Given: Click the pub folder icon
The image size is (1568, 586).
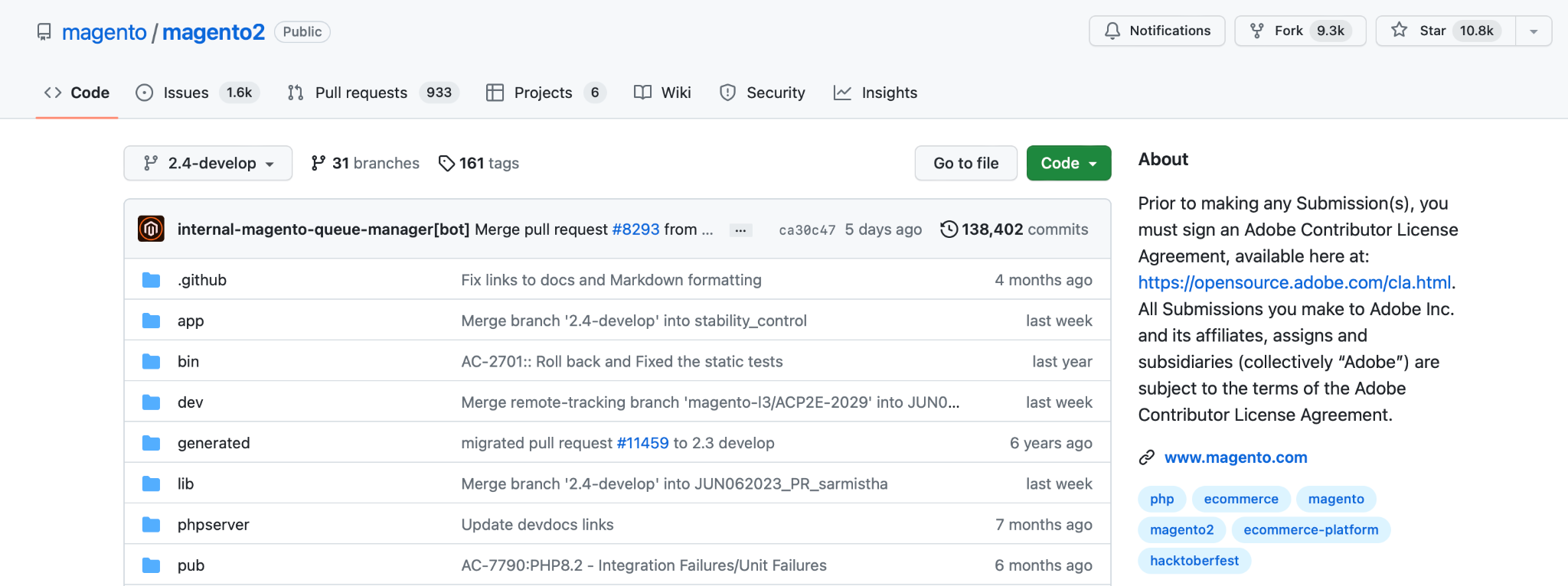Looking at the screenshot, I should 151,565.
